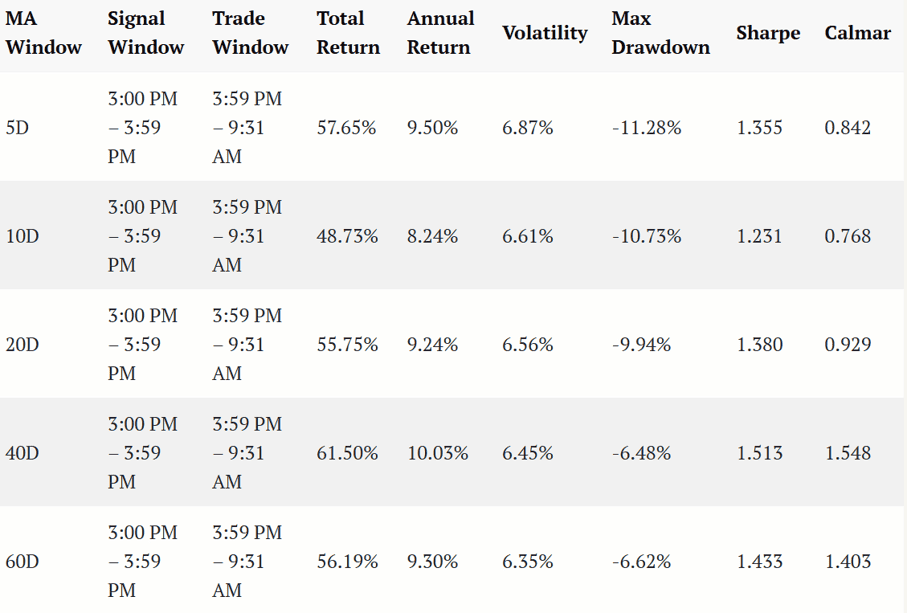Click the Calmar column header

(x=857, y=33)
